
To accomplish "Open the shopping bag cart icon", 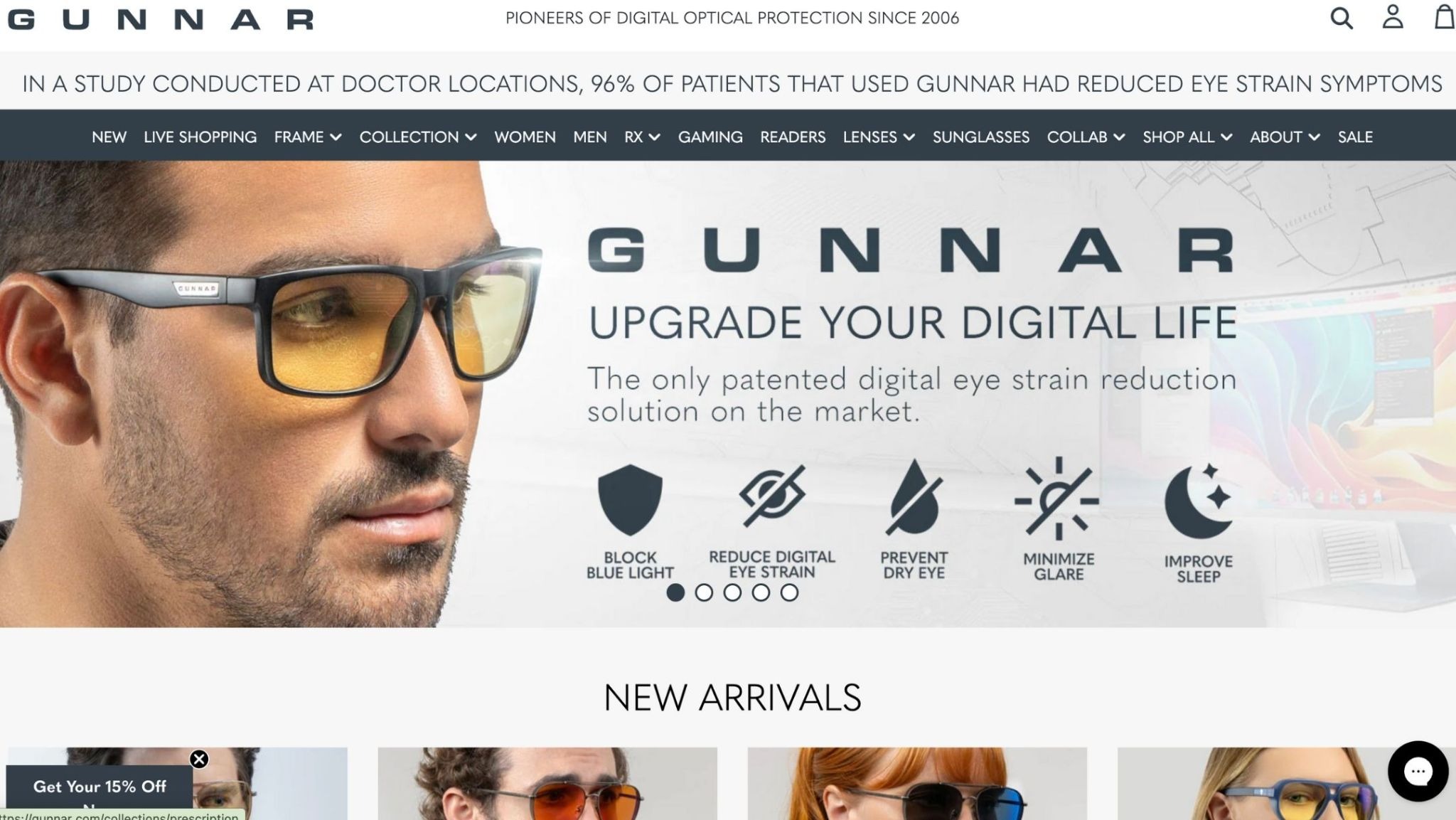I will click(x=1444, y=17).
